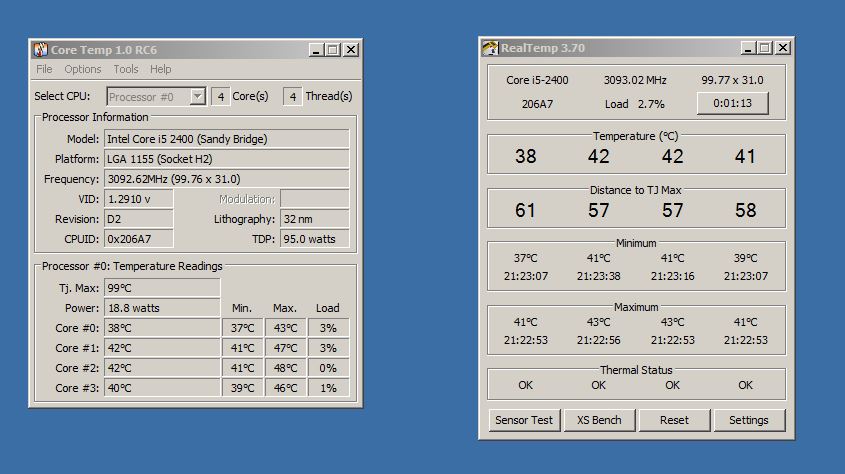
Task: Click Distance to TJ Max value 61
Action: coord(525,210)
